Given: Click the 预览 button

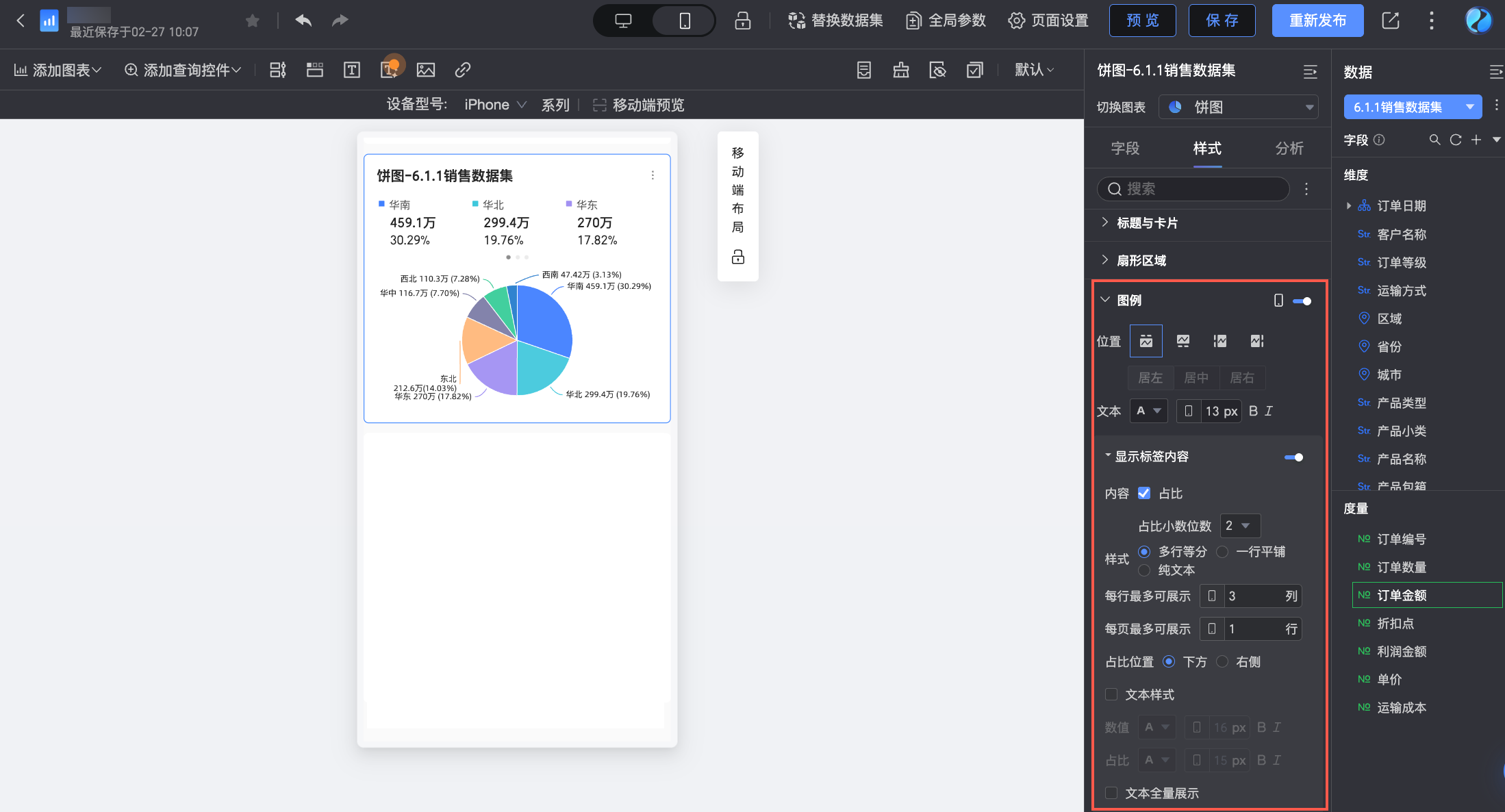Looking at the screenshot, I should (1142, 21).
